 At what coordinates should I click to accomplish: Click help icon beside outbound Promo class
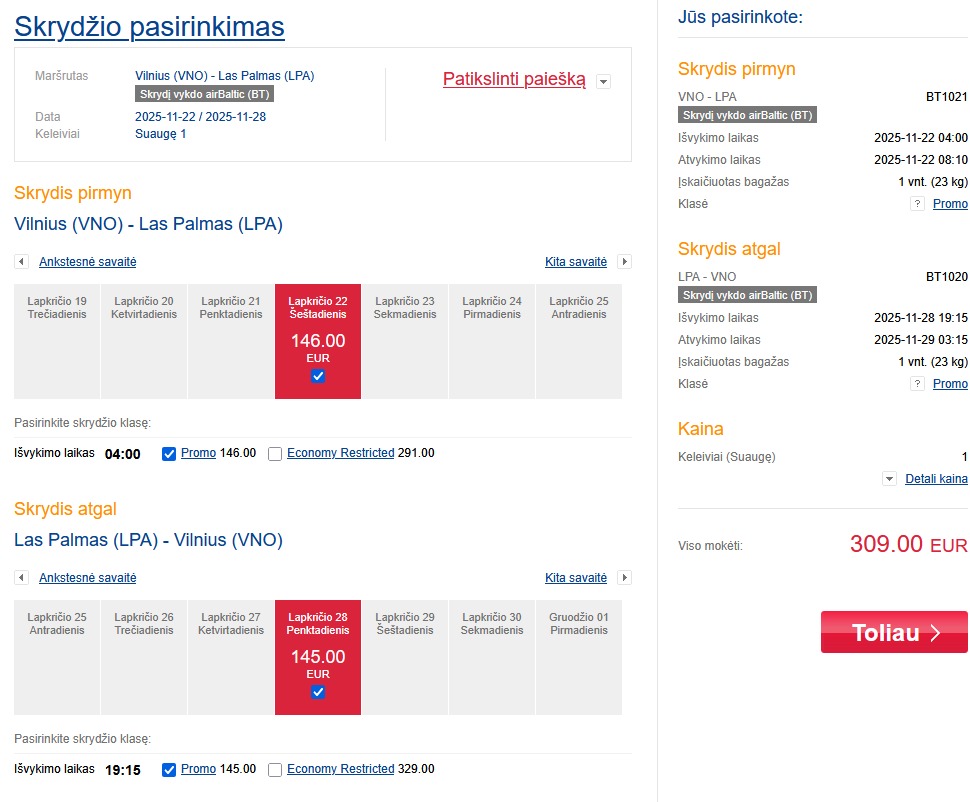[x=916, y=204]
